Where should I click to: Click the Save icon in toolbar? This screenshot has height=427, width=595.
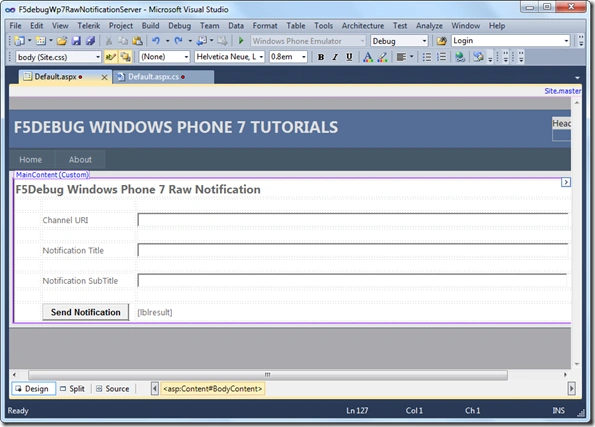(x=76, y=41)
